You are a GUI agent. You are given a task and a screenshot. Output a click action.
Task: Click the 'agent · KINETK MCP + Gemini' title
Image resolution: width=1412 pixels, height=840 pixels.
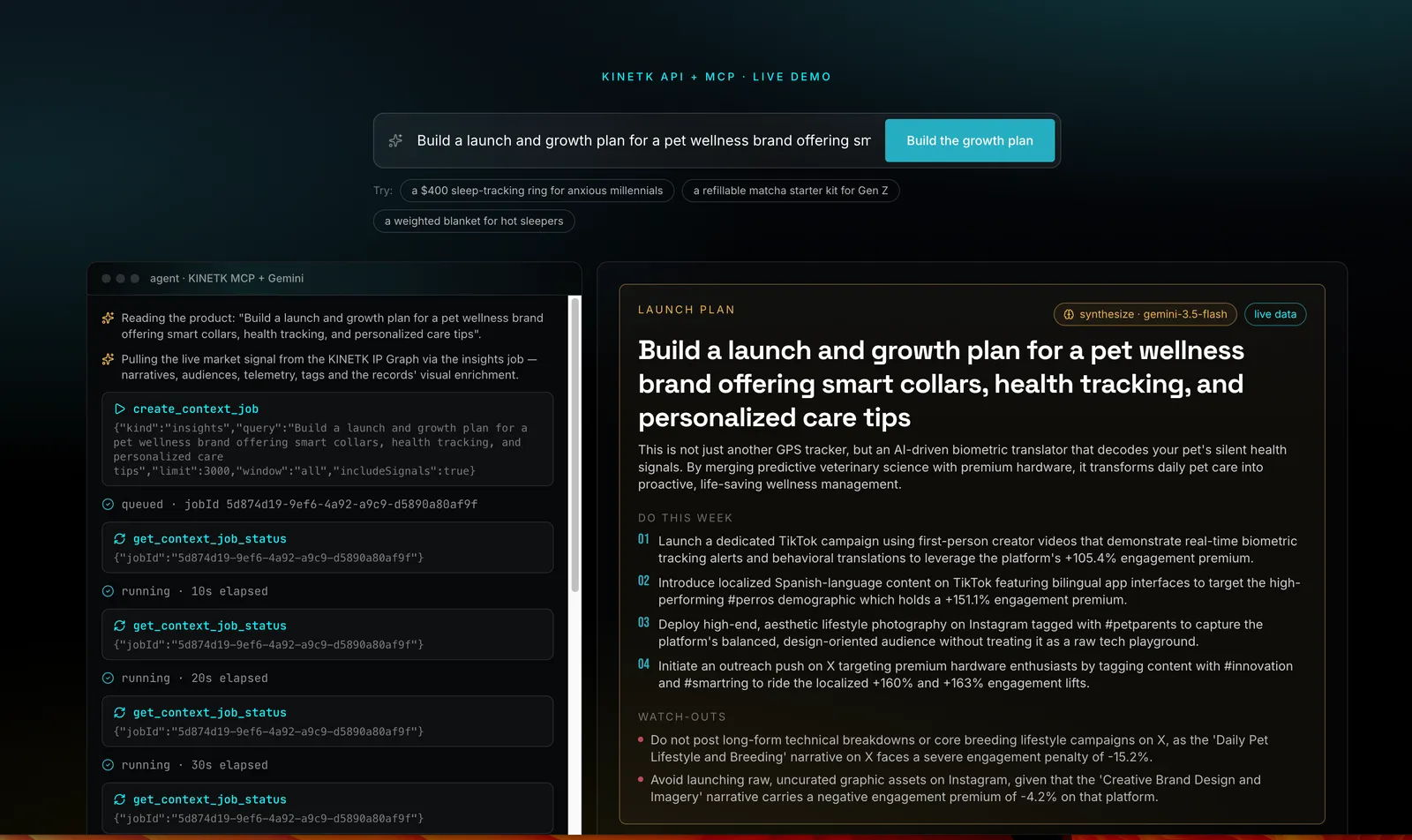pyautogui.click(x=227, y=279)
